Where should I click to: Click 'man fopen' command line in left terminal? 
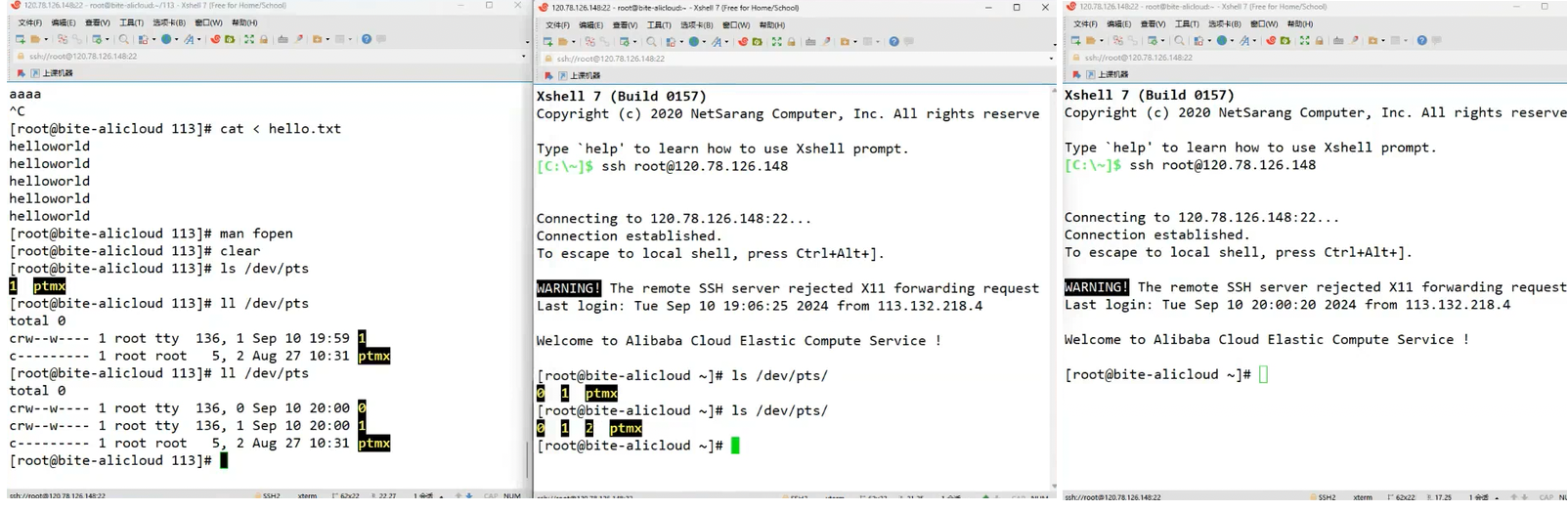152,234
